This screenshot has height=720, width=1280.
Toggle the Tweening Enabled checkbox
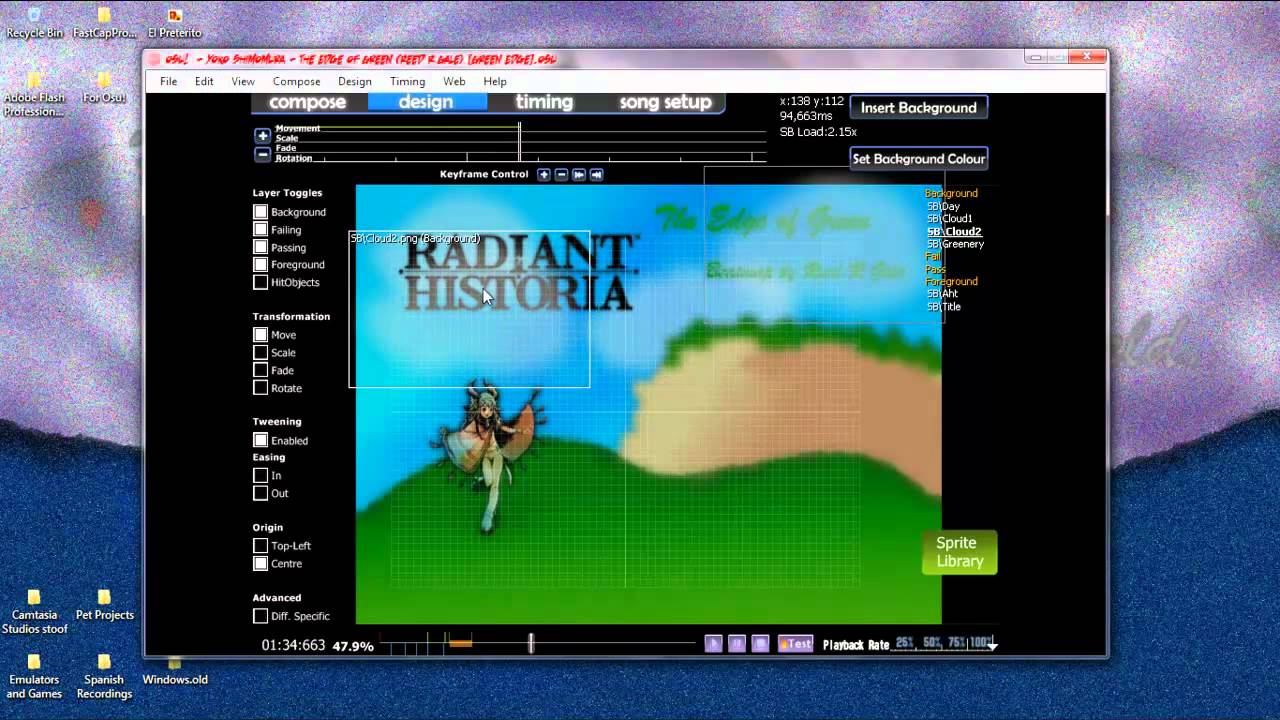261,440
